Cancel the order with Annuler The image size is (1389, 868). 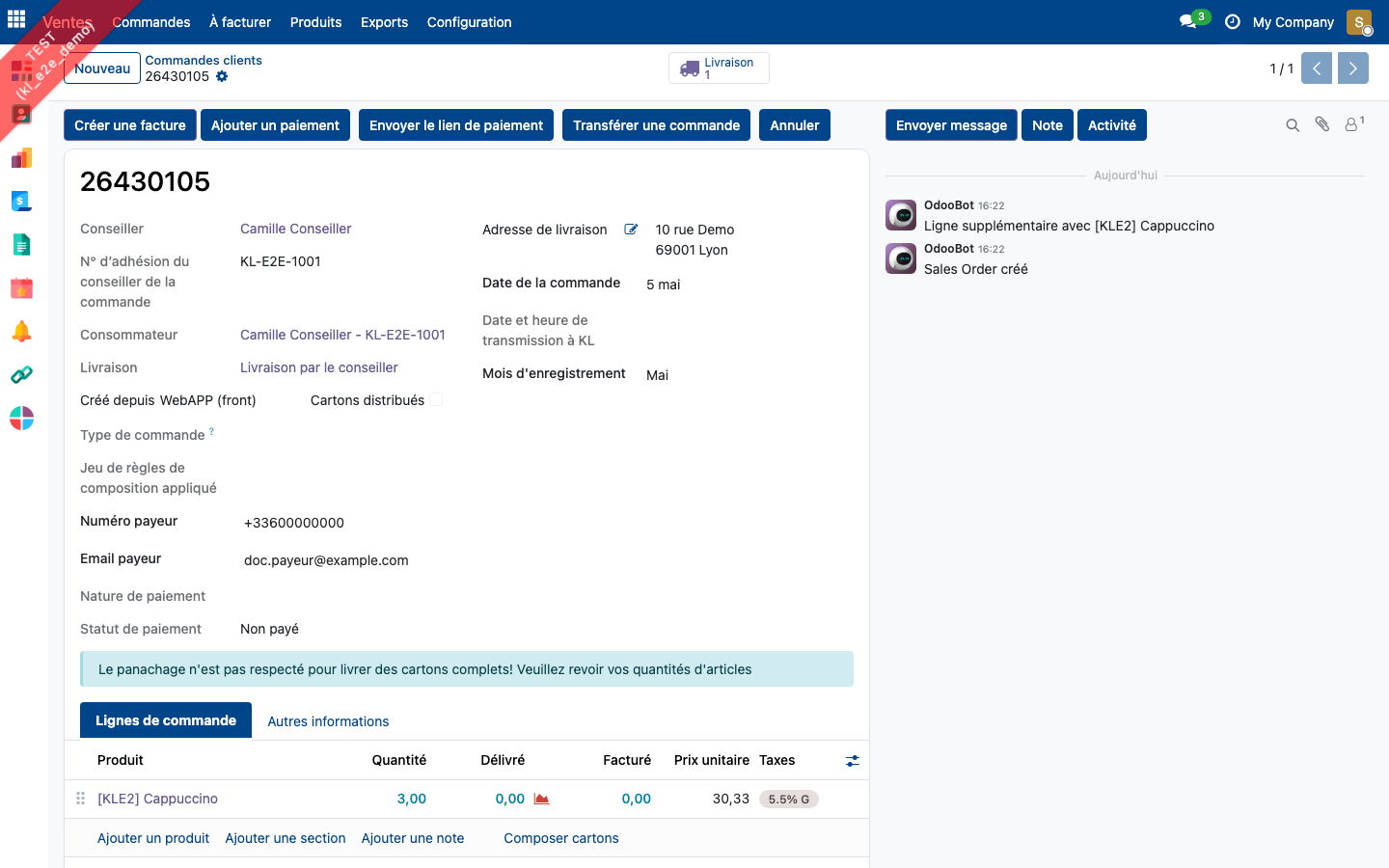795,125
